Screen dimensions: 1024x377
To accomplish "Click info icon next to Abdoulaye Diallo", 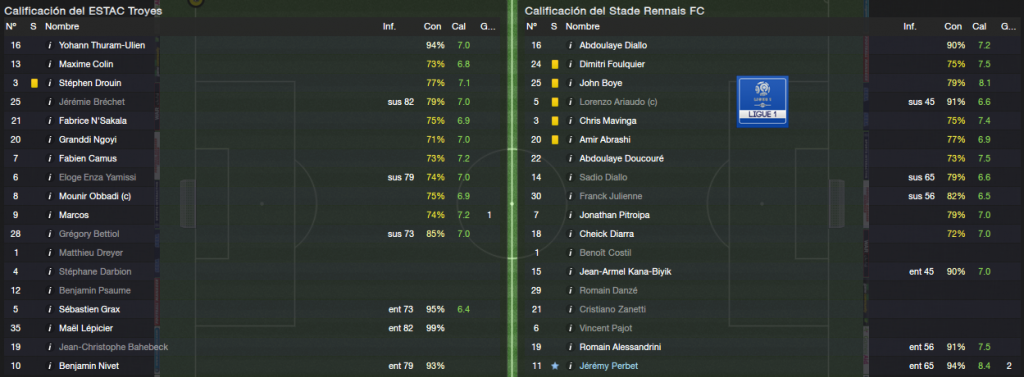I will pos(569,46).
